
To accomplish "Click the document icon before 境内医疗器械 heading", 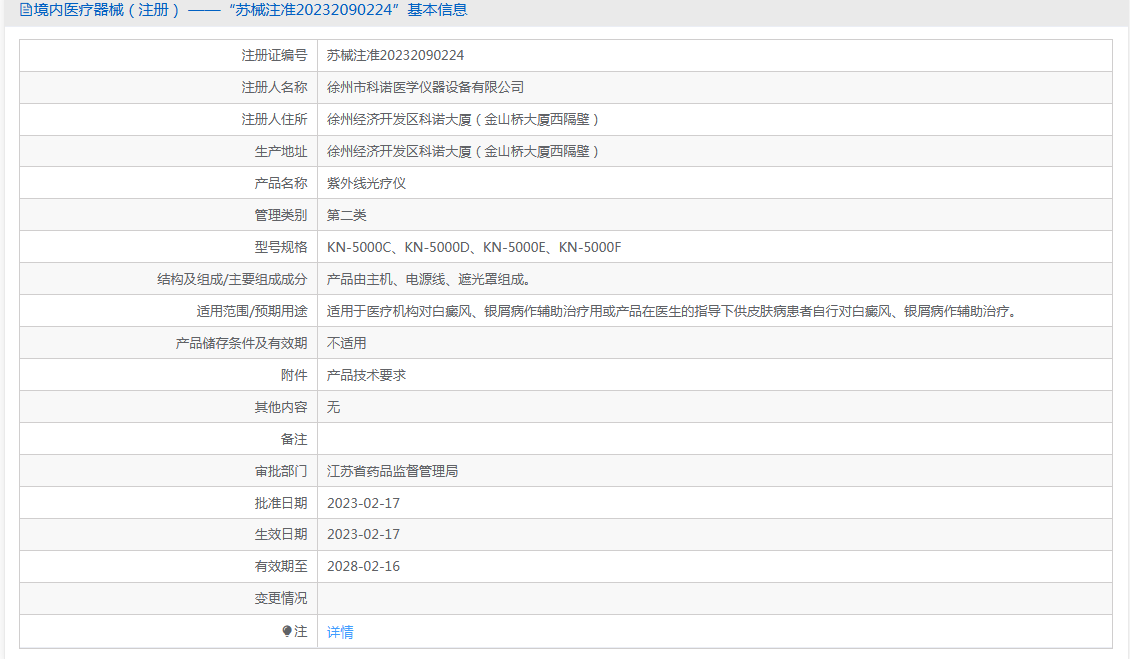I will (x=25, y=10).
